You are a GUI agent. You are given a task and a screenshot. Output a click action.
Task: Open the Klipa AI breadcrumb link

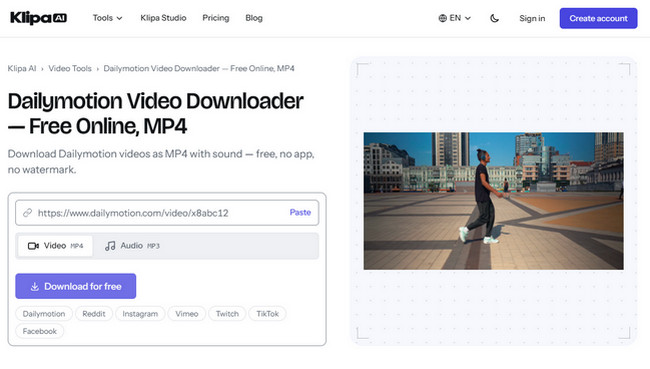tap(22, 68)
